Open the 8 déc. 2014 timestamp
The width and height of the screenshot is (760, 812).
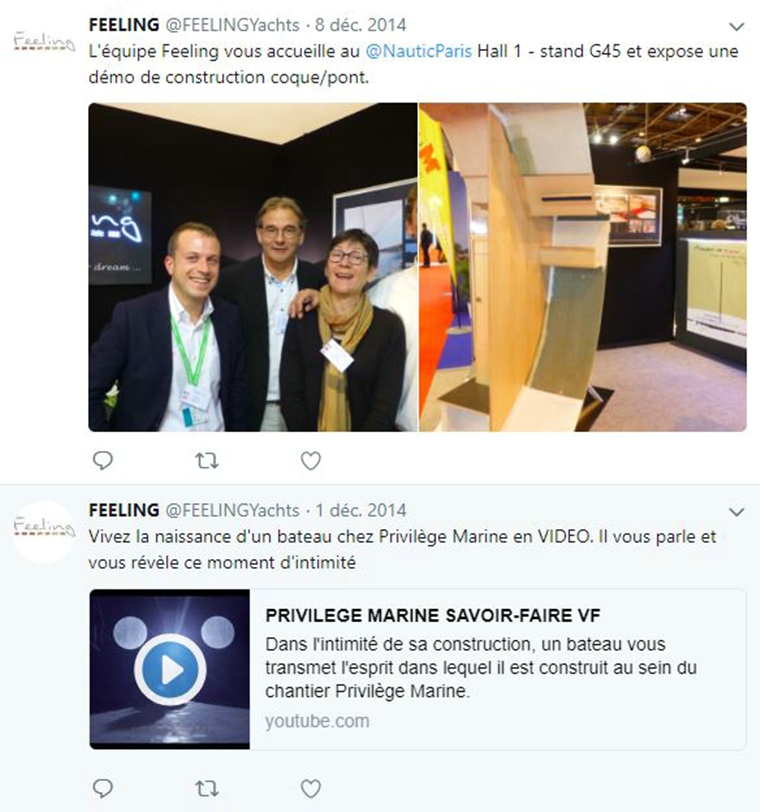pyautogui.click(x=361, y=25)
